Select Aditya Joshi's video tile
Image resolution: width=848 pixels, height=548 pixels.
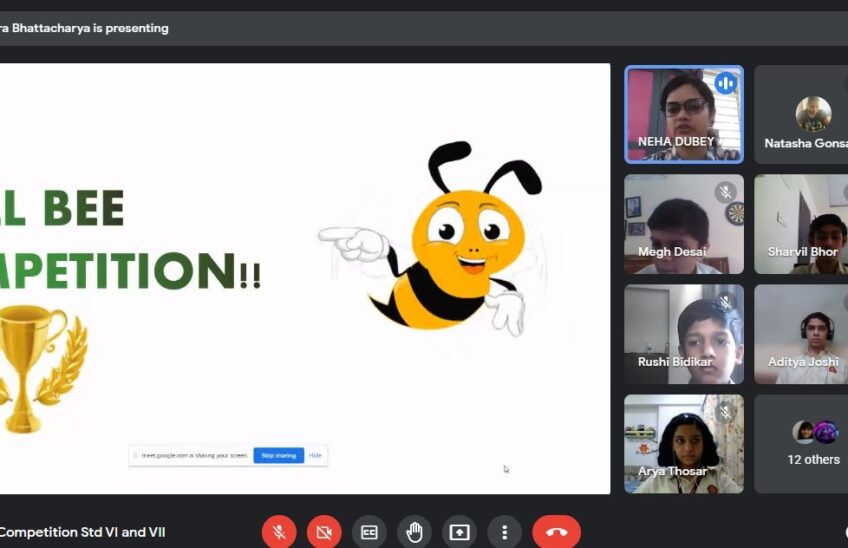802,334
